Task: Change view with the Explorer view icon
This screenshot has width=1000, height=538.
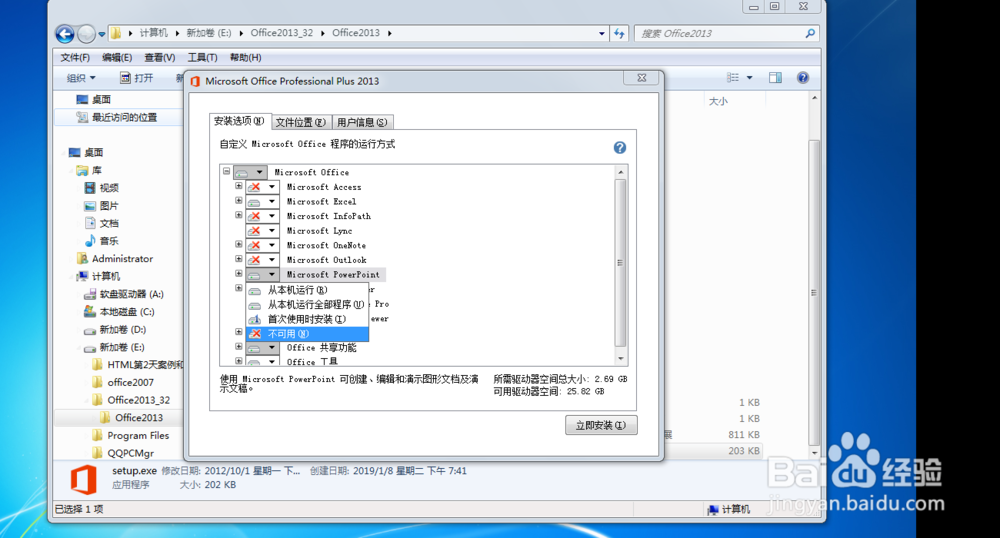Action: [x=733, y=78]
